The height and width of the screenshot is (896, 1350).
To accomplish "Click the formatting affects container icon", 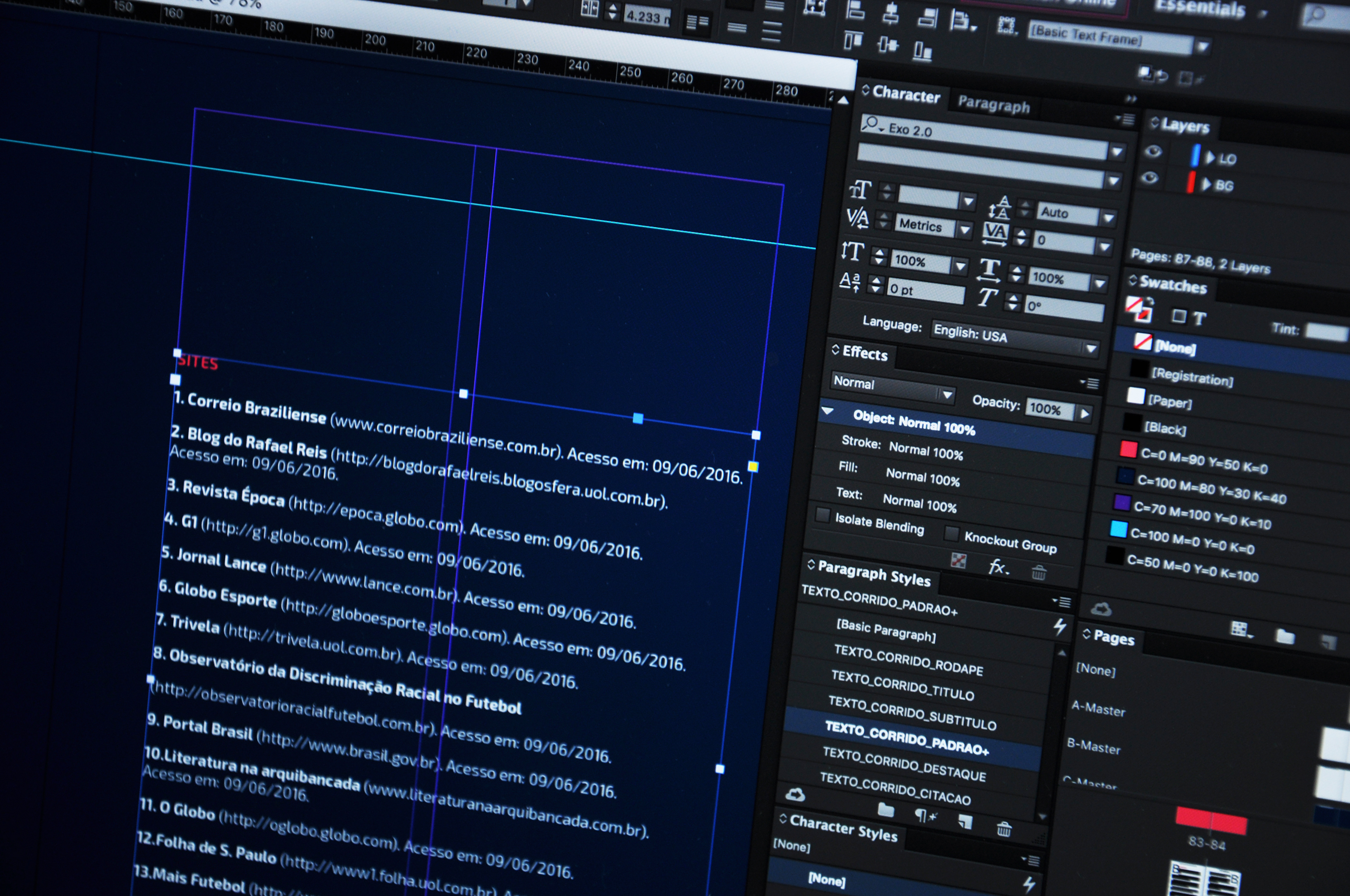I will [1178, 316].
